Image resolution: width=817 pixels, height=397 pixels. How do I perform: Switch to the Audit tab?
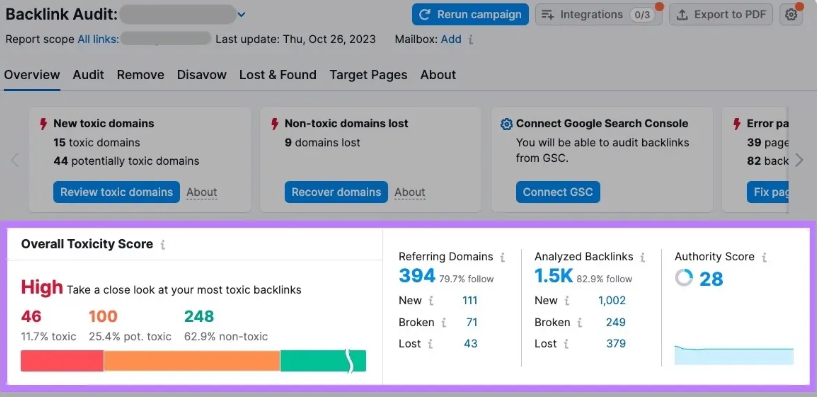click(88, 75)
